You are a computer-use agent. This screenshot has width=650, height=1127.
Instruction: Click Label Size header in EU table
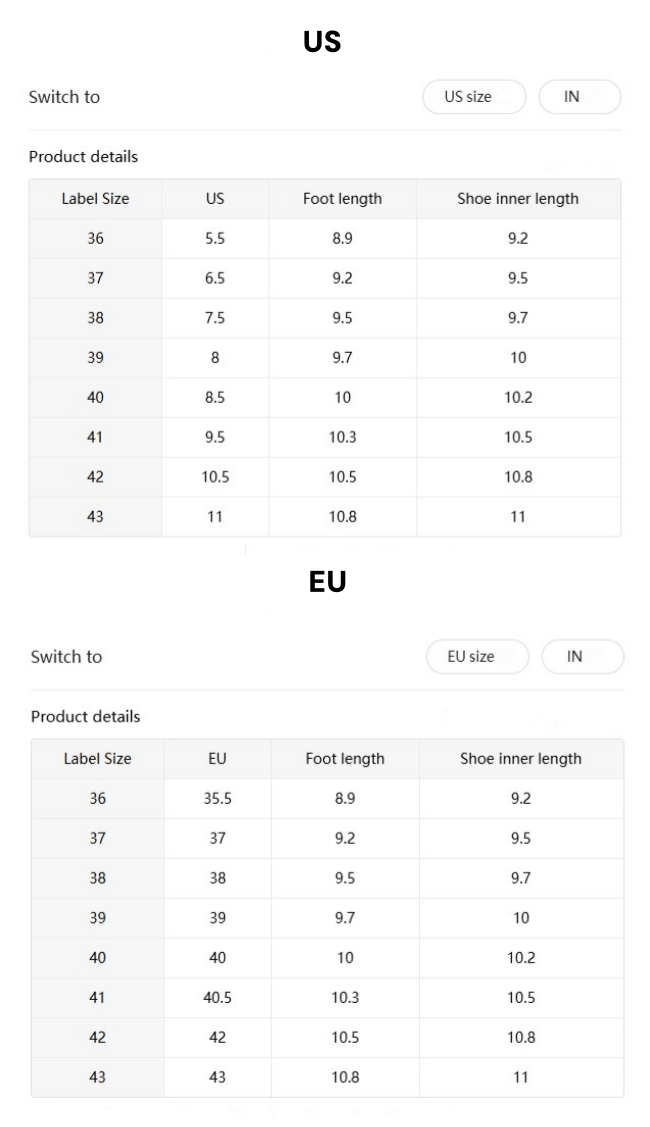[98, 759]
